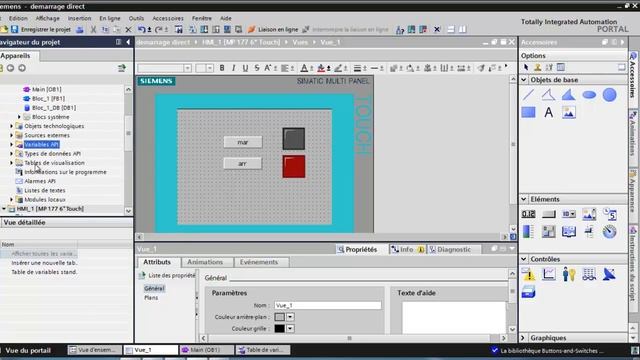Open the Outils menu
This screenshot has width=640, height=360.
click(x=136, y=18)
